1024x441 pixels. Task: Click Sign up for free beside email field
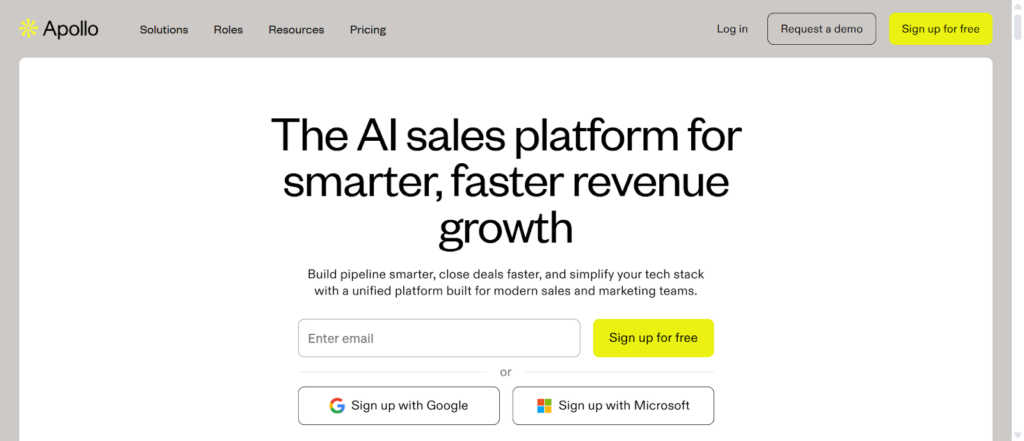653,338
